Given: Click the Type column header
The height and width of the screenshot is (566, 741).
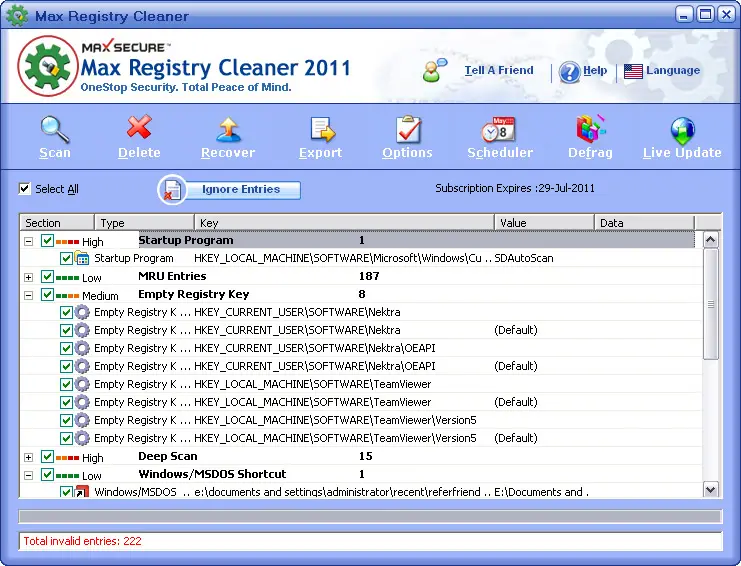Looking at the screenshot, I should 145,223.
